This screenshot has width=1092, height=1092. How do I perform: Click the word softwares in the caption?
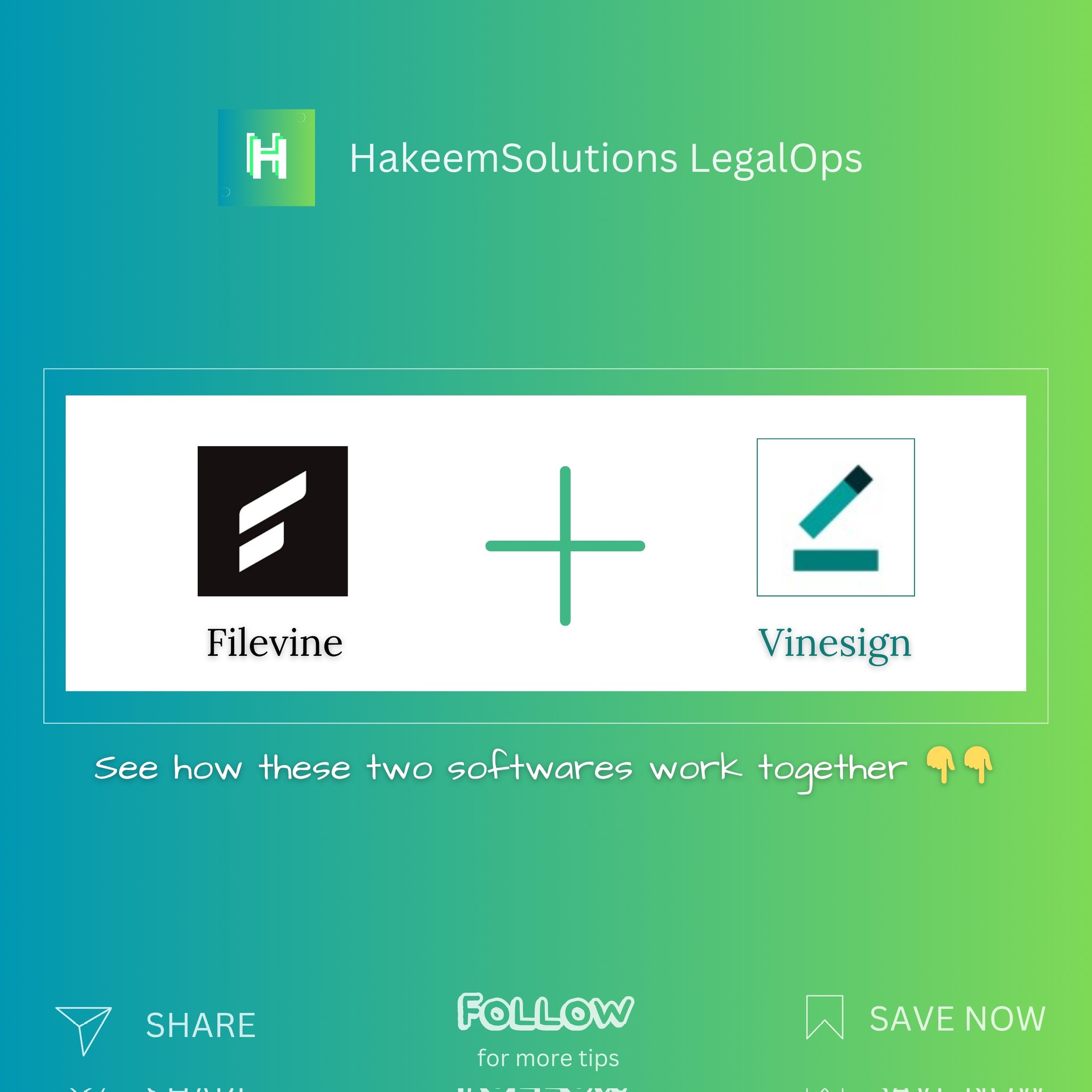click(x=540, y=768)
